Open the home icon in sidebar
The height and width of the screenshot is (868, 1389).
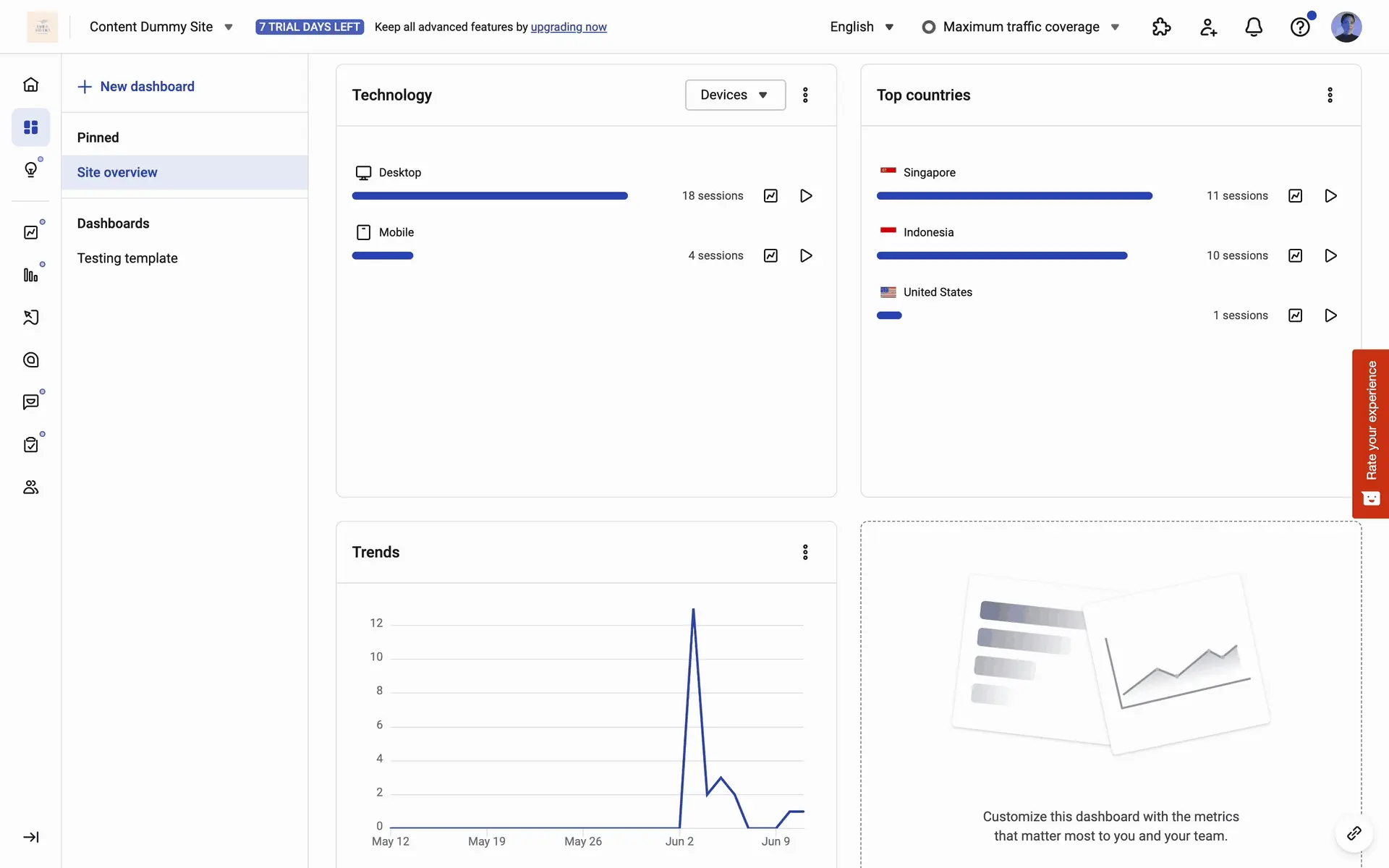click(30, 85)
